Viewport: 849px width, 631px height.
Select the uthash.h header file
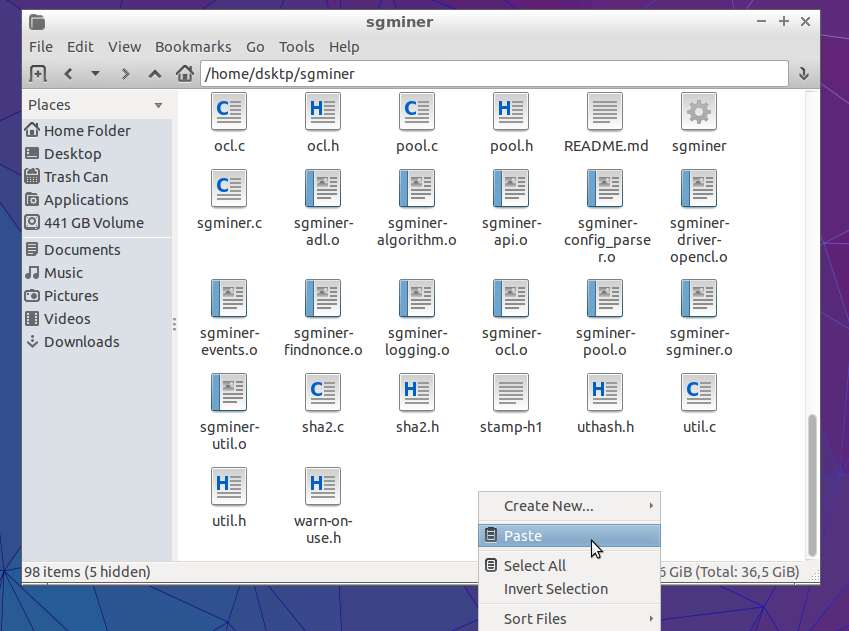point(605,392)
